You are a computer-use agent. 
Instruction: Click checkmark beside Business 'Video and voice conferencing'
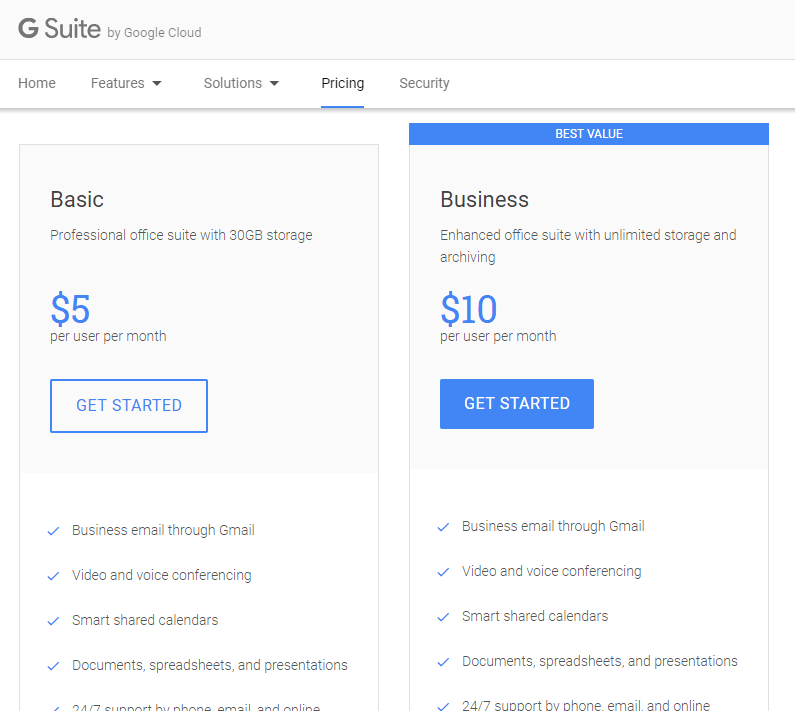(x=443, y=572)
